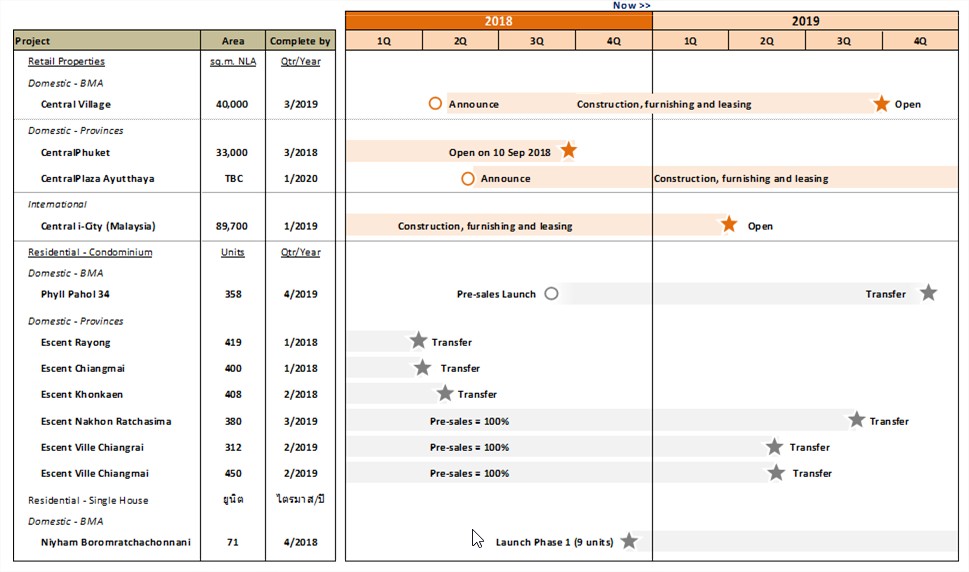Click the Residential - Single House heading
Viewport: 969px width, 572px height.
click(x=88, y=500)
